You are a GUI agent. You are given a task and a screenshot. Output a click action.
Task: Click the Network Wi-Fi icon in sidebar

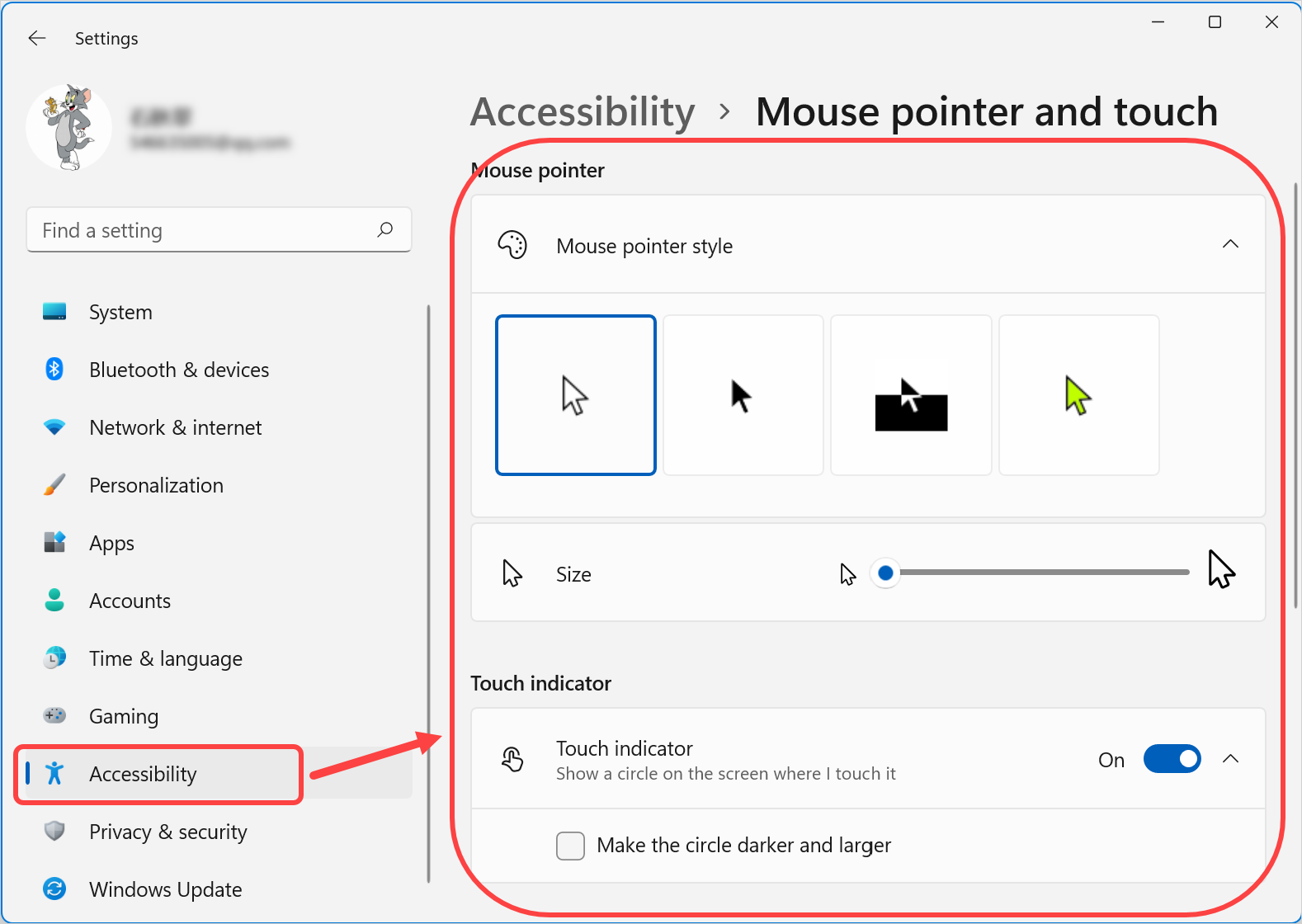54,427
